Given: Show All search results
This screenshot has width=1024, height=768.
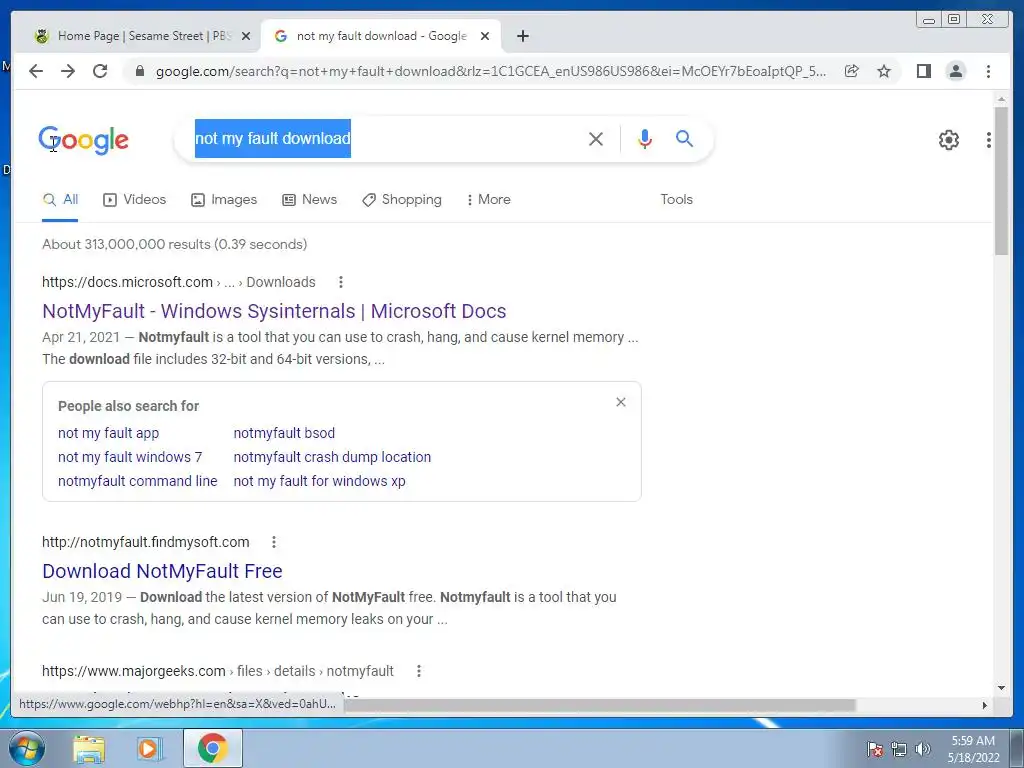Looking at the screenshot, I should pyautogui.click(x=60, y=200).
